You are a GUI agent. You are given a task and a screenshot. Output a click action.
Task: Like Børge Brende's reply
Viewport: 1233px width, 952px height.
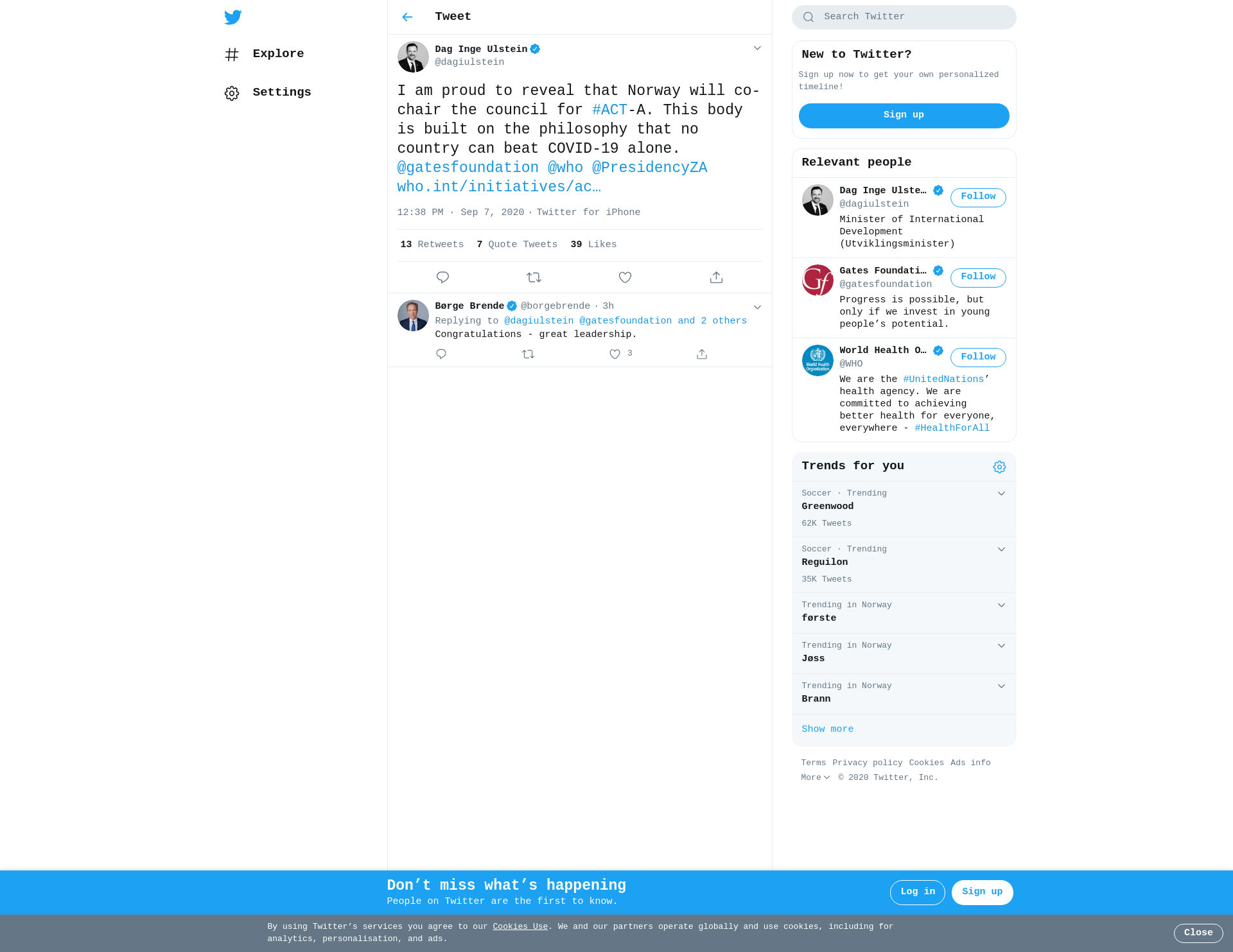615,354
